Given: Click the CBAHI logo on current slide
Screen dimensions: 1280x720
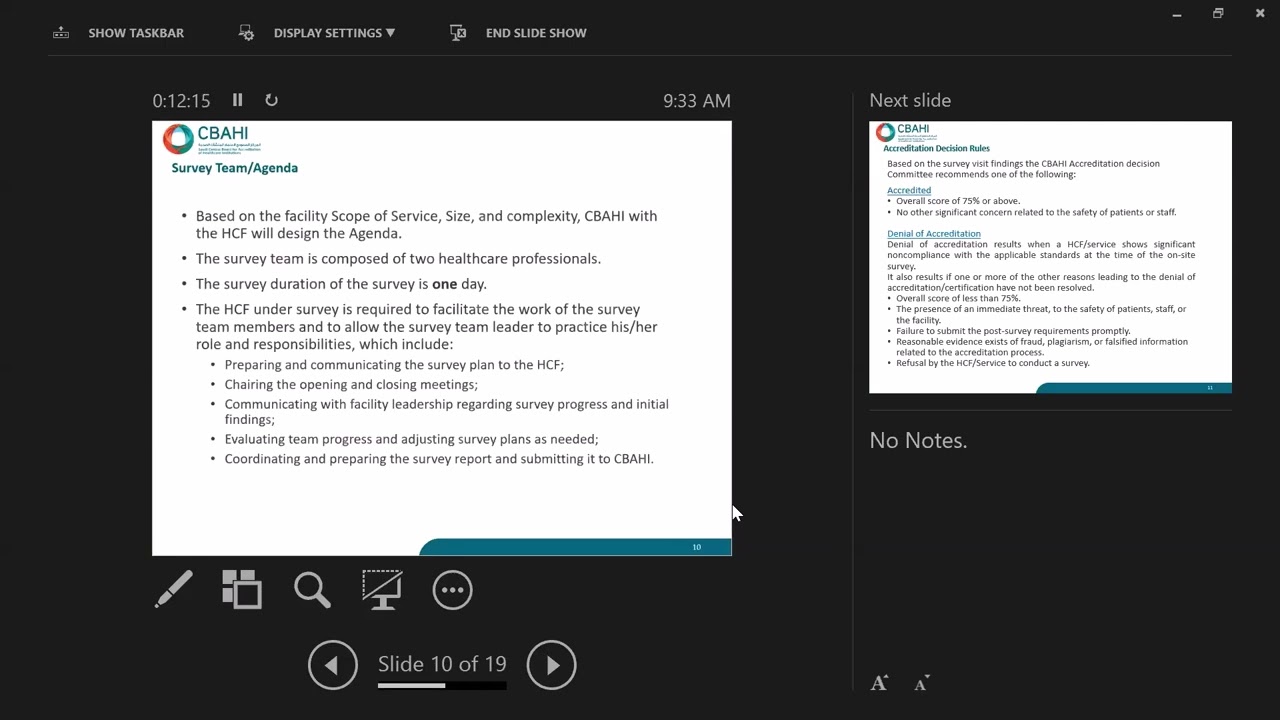Looking at the screenshot, I should point(212,139).
